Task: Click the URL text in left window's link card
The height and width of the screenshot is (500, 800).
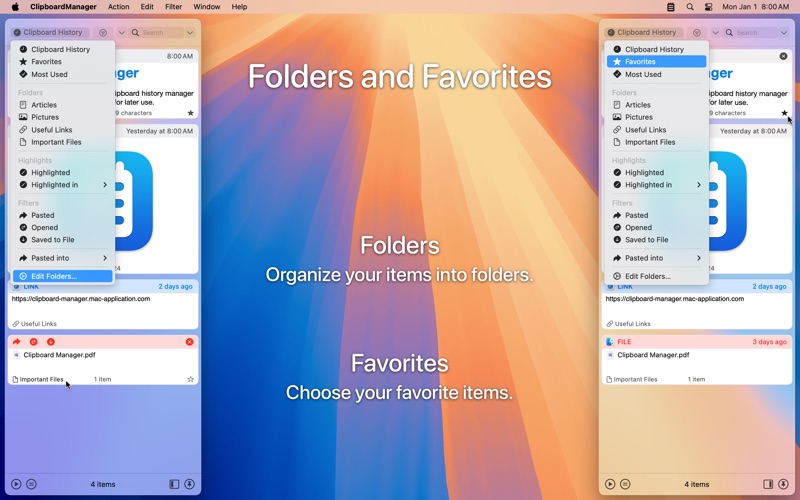Action: [x=81, y=298]
